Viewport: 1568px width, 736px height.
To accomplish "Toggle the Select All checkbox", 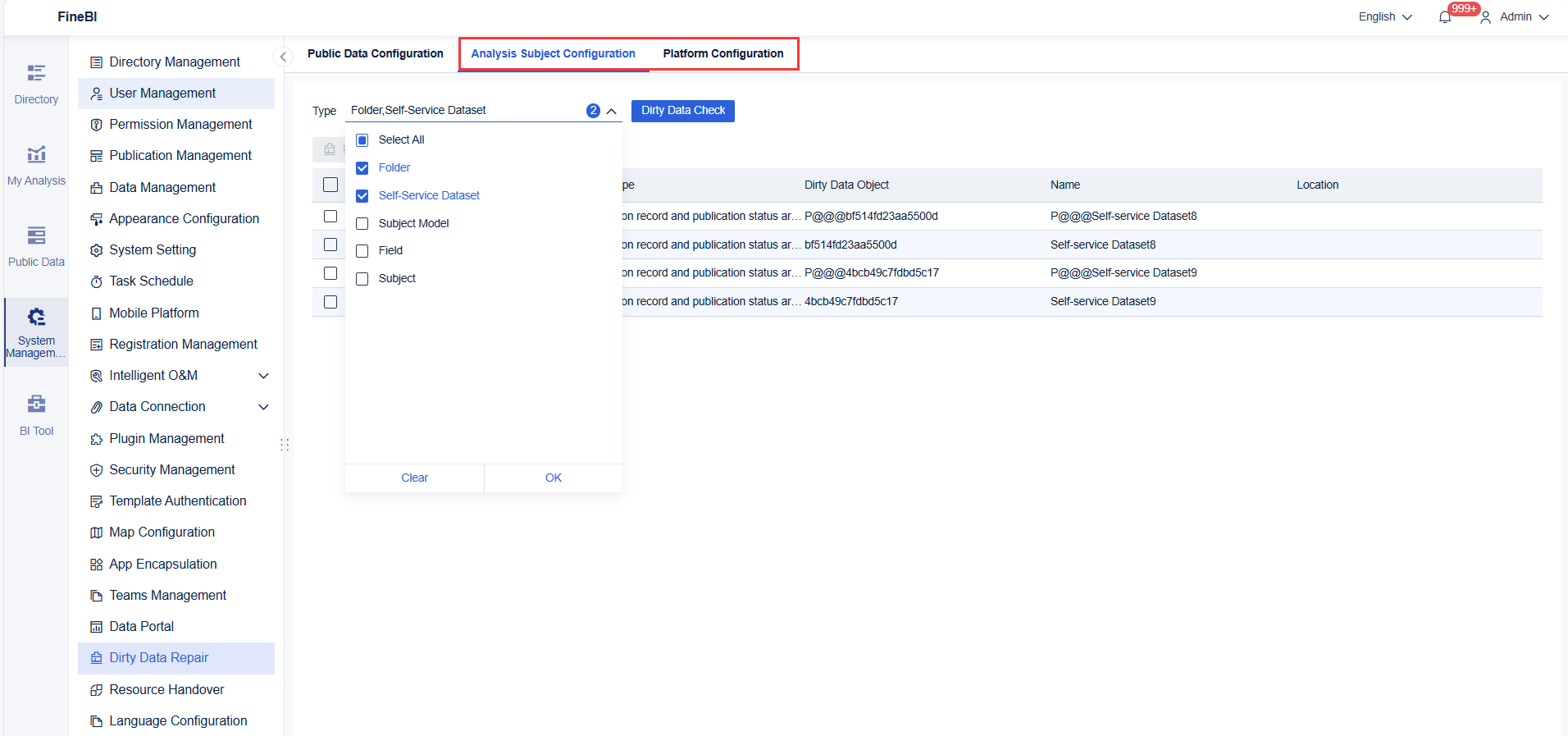I will [362, 140].
